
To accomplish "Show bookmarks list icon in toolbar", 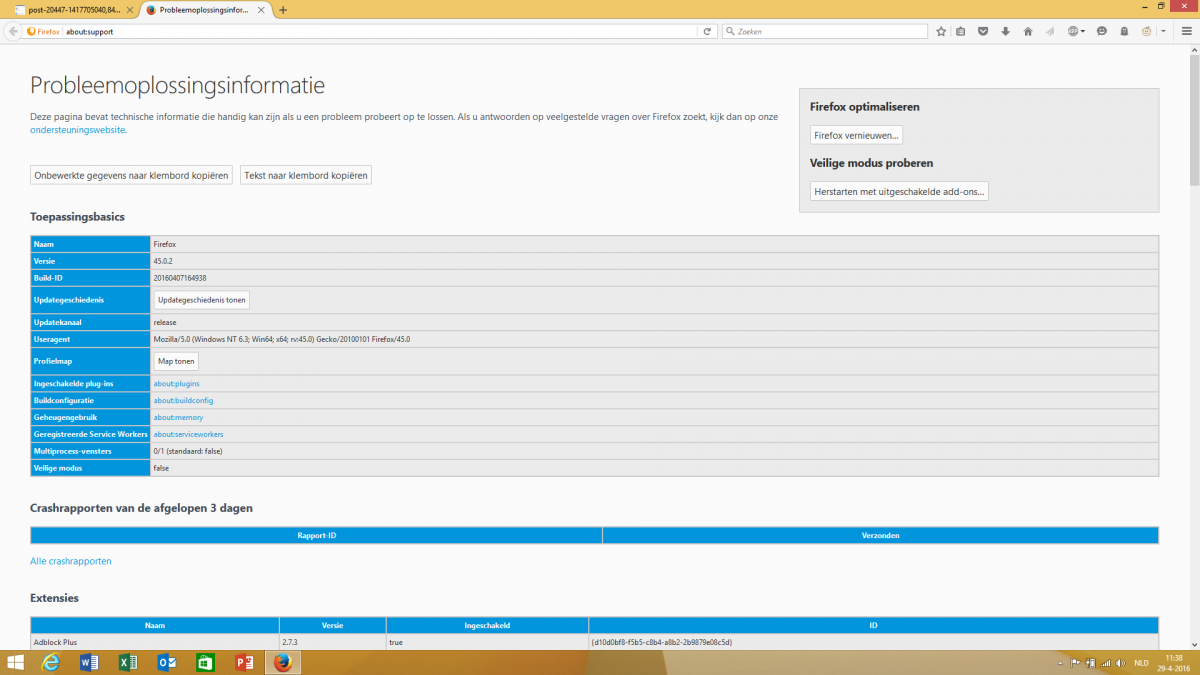I will click(961, 31).
